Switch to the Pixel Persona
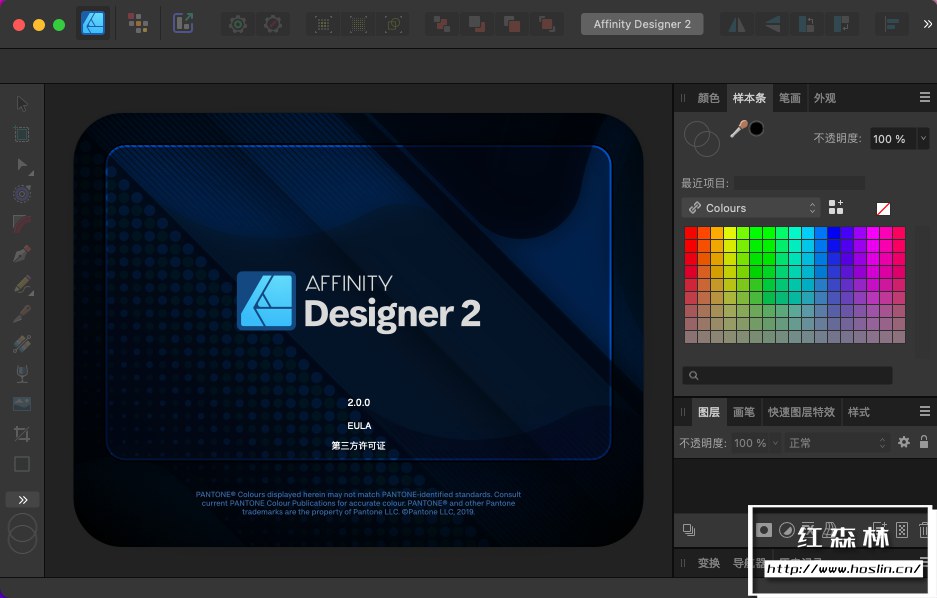Screen dimensions: 937x598 (138, 24)
